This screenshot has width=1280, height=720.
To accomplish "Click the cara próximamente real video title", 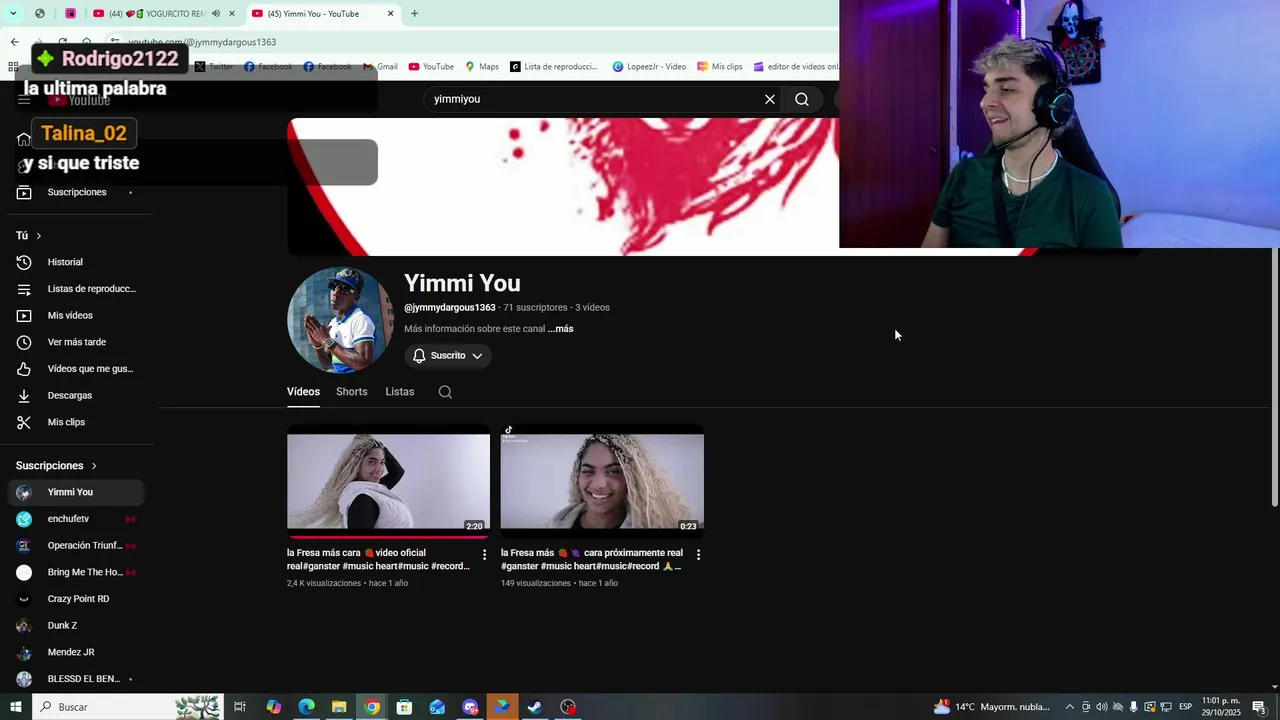I will click(x=592, y=559).
